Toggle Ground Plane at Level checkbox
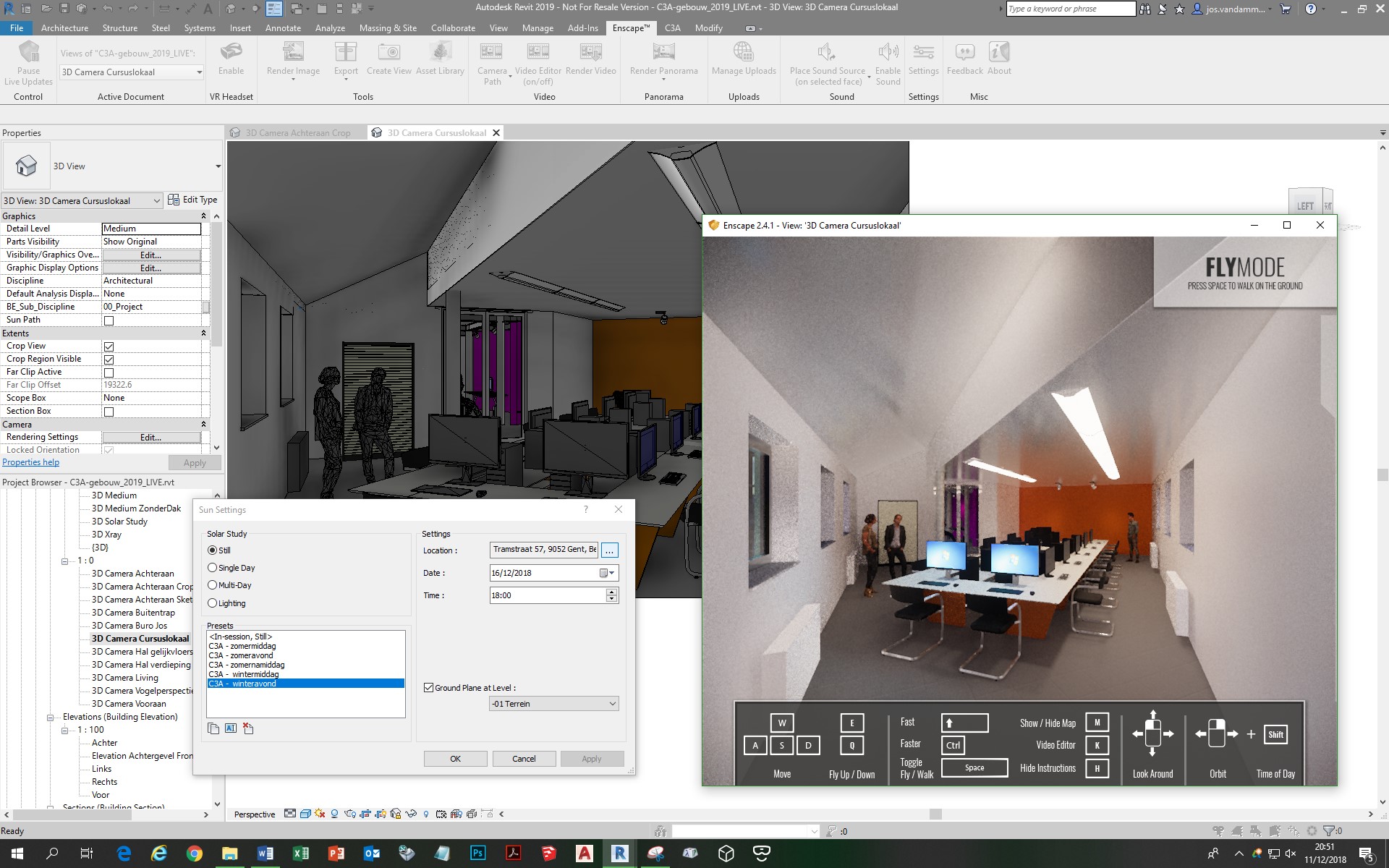The image size is (1389, 868). [428, 688]
